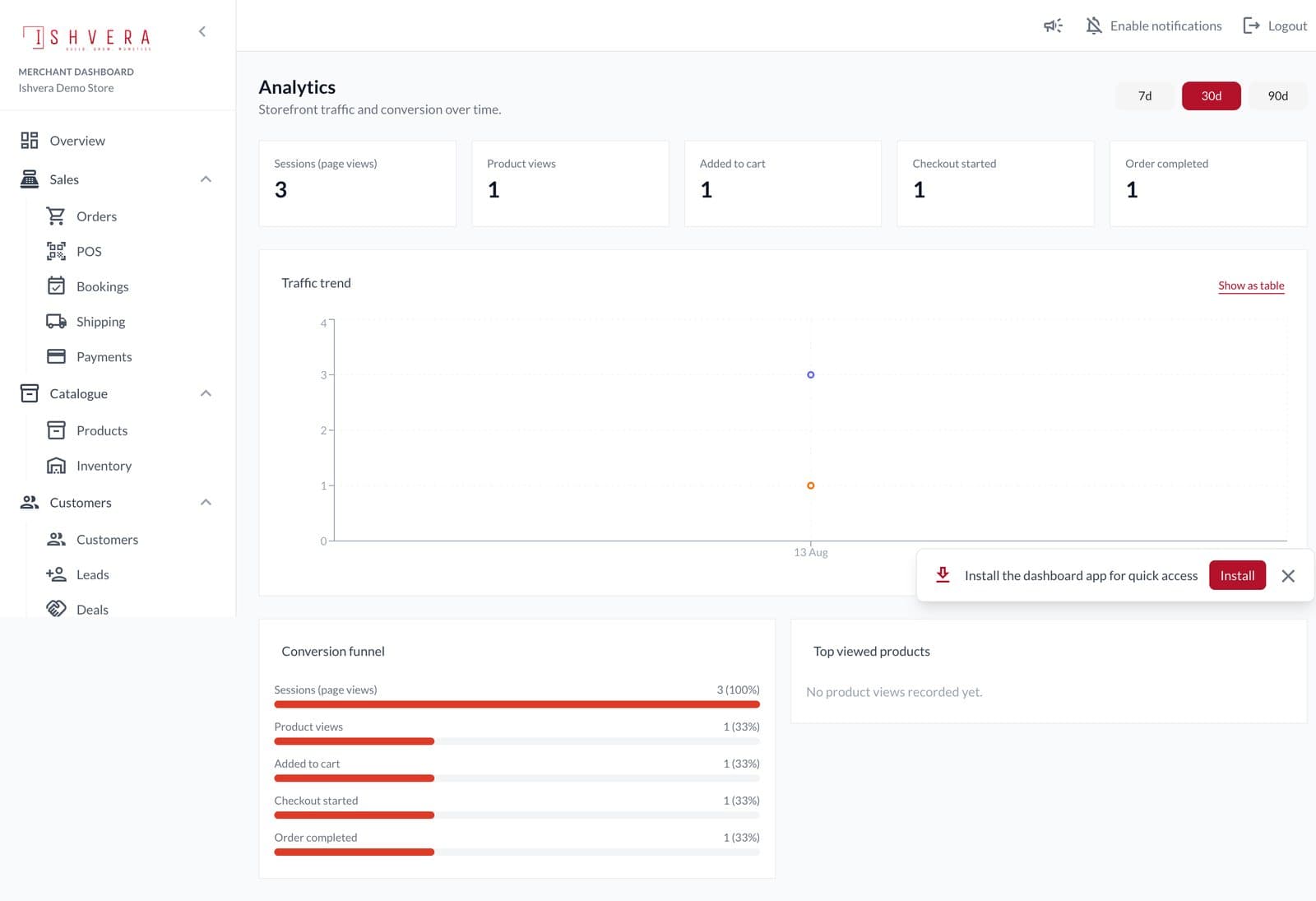Open the Orders cart icon
This screenshot has width=1316, height=901.
coord(56,216)
